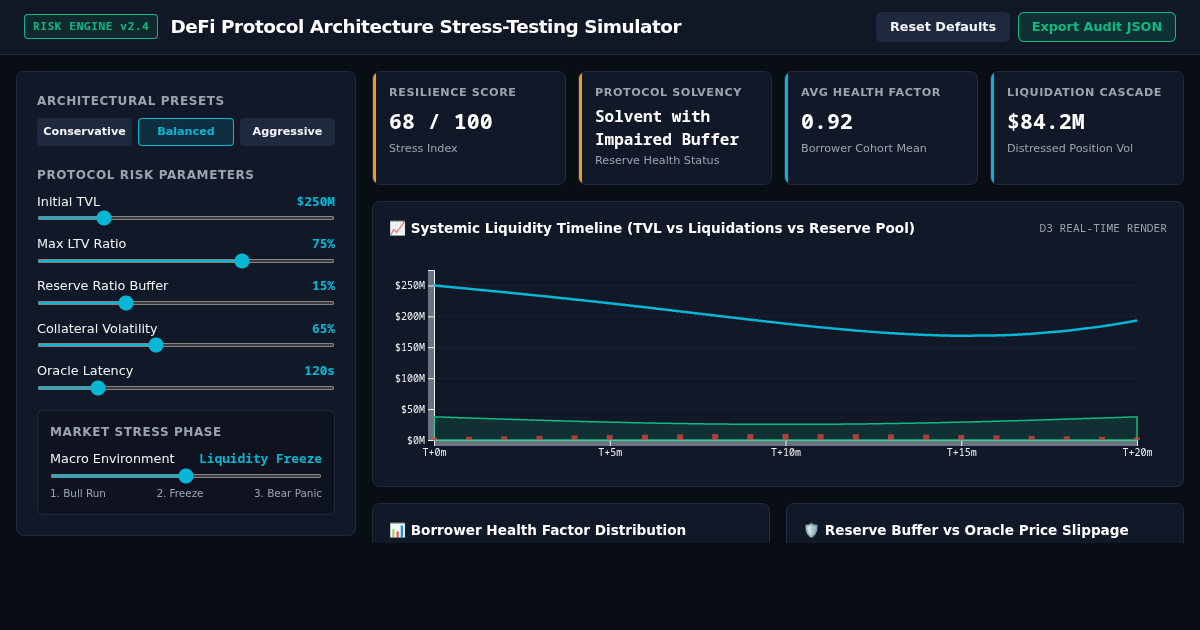
Task: Click the Reserve Health Status subtitle
Action: 657,161
